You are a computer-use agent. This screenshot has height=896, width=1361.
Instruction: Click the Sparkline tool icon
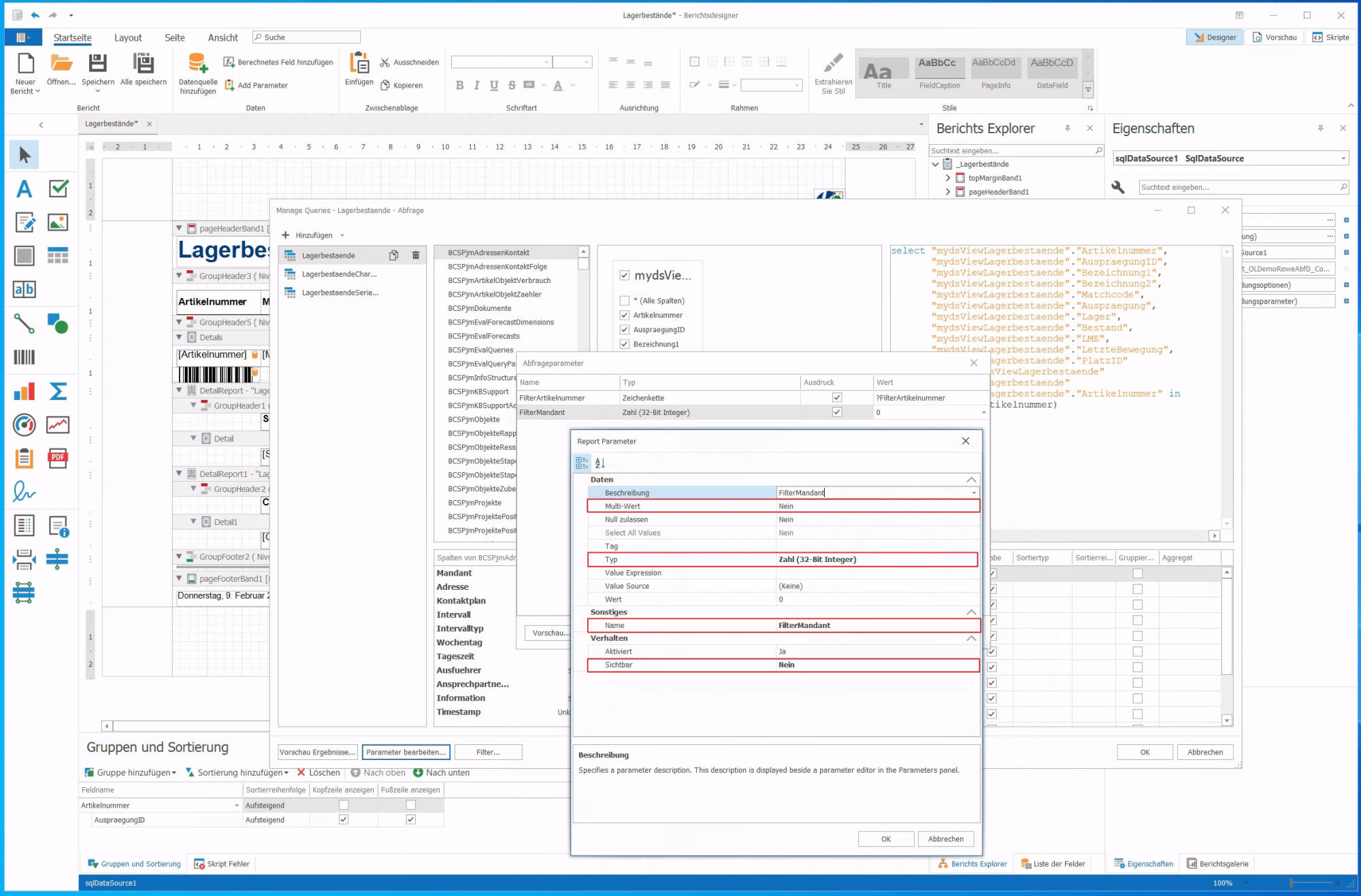click(x=58, y=425)
